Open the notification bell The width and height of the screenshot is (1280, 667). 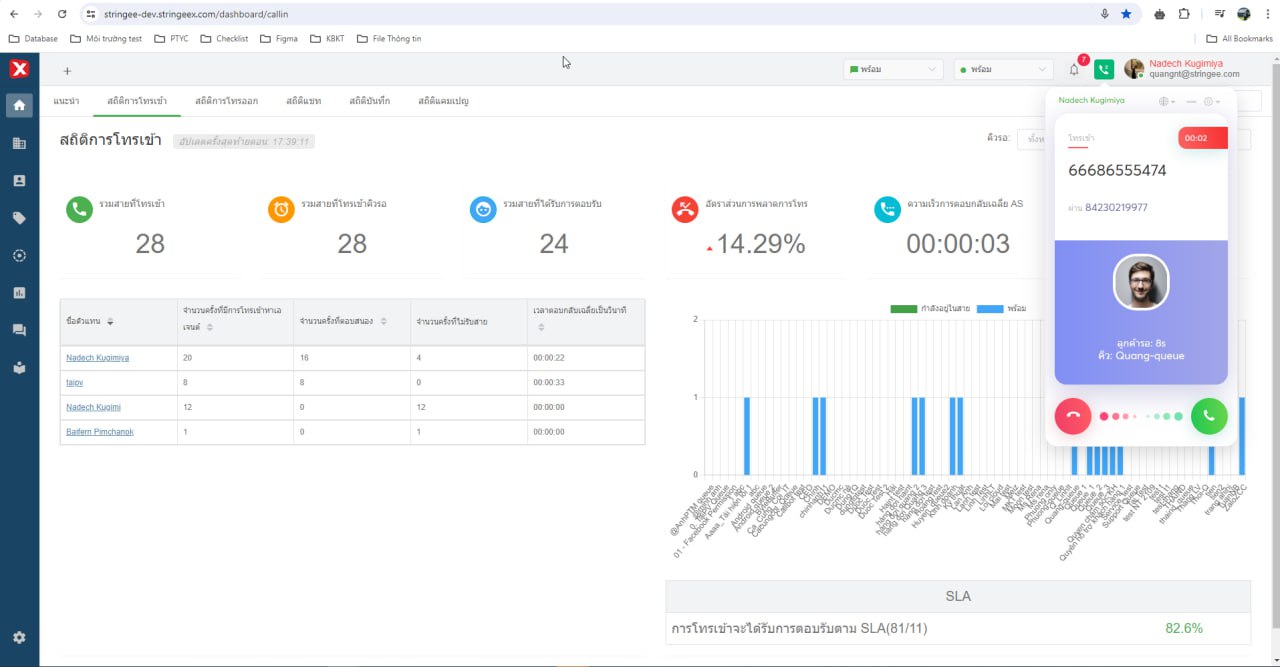pyautogui.click(x=1074, y=70)
